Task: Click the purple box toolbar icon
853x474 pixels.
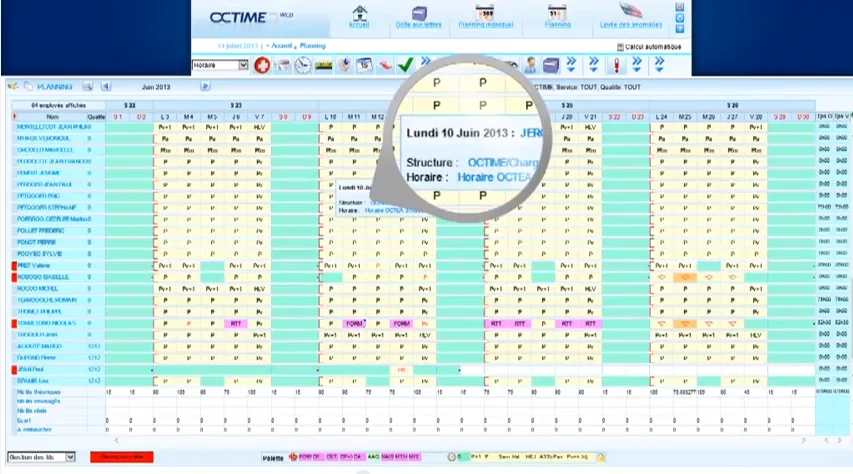Action: click(x=551, y=65)
